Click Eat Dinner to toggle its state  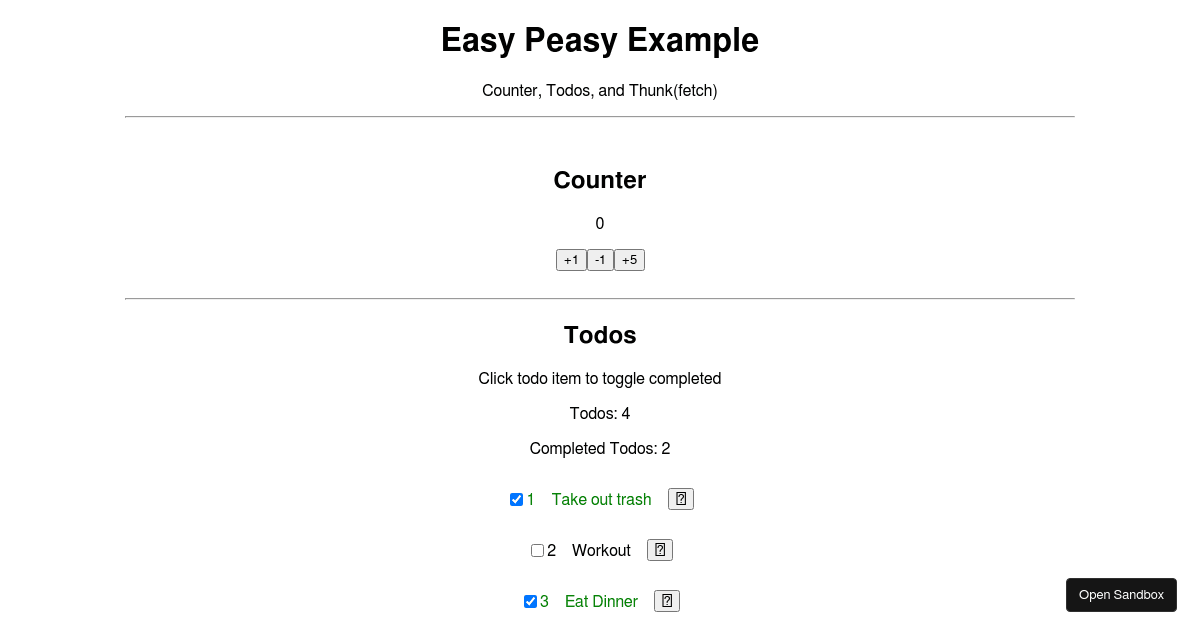(601, 601)
